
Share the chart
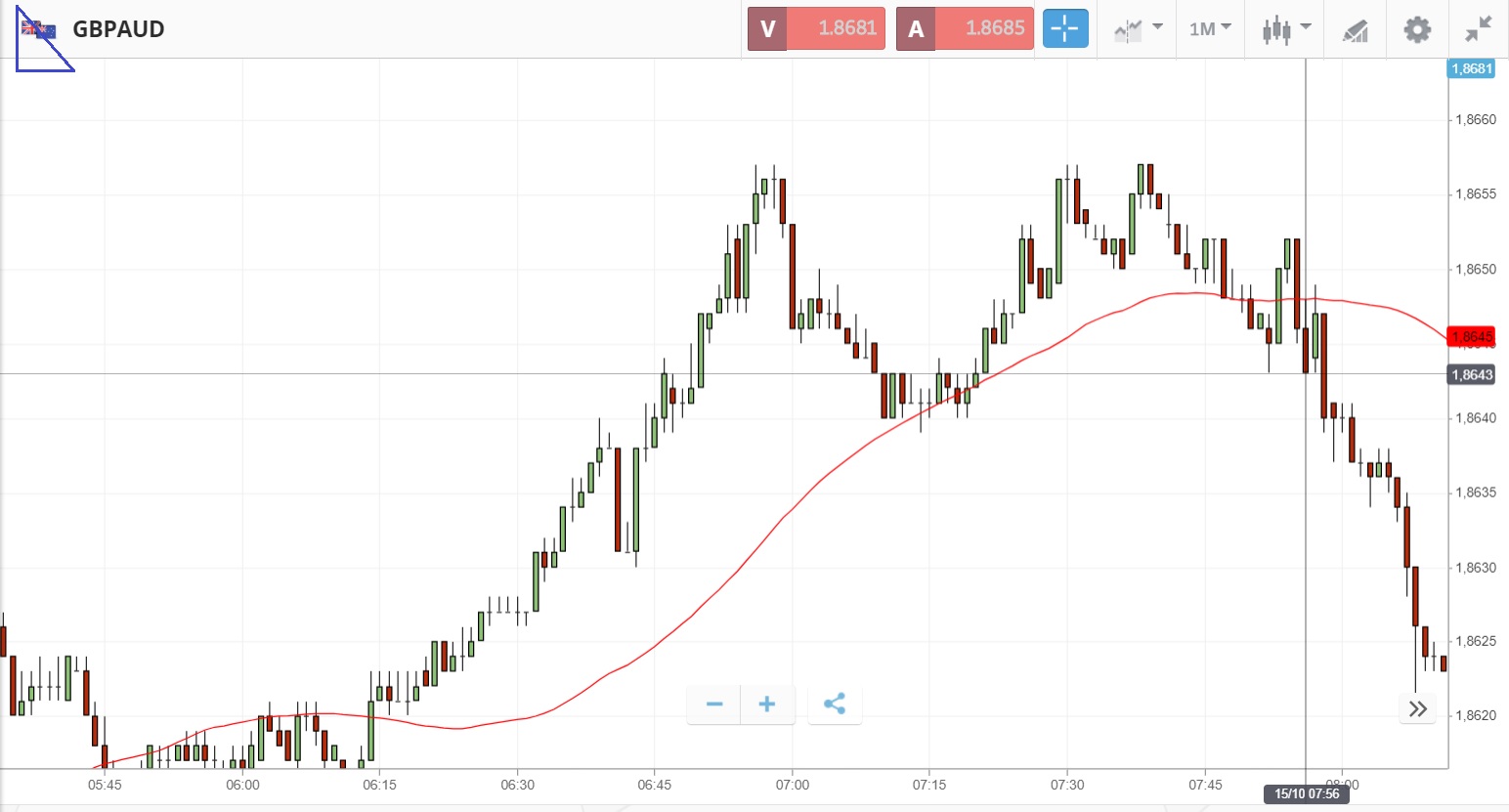(835, 705)
